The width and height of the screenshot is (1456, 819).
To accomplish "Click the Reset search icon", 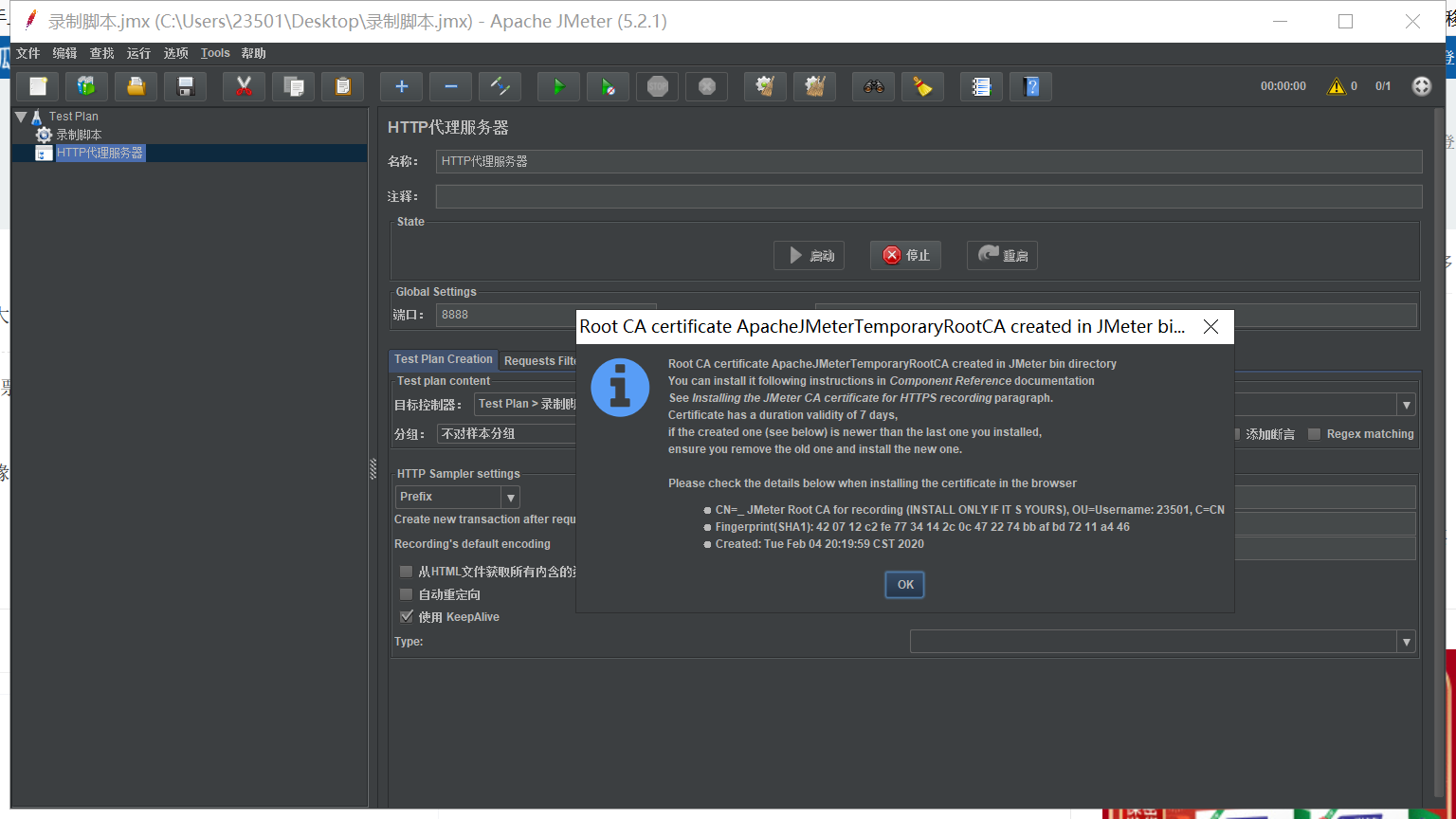I will [923, 86].
